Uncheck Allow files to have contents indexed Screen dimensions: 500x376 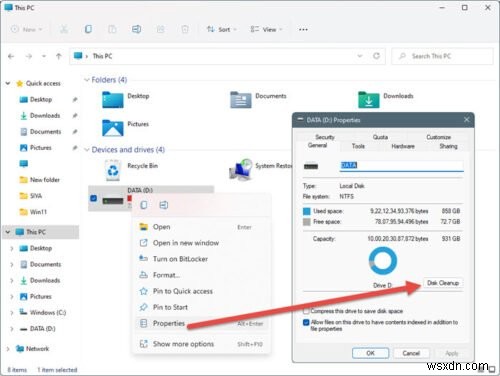pyautogui.click(x=306, y=322)
